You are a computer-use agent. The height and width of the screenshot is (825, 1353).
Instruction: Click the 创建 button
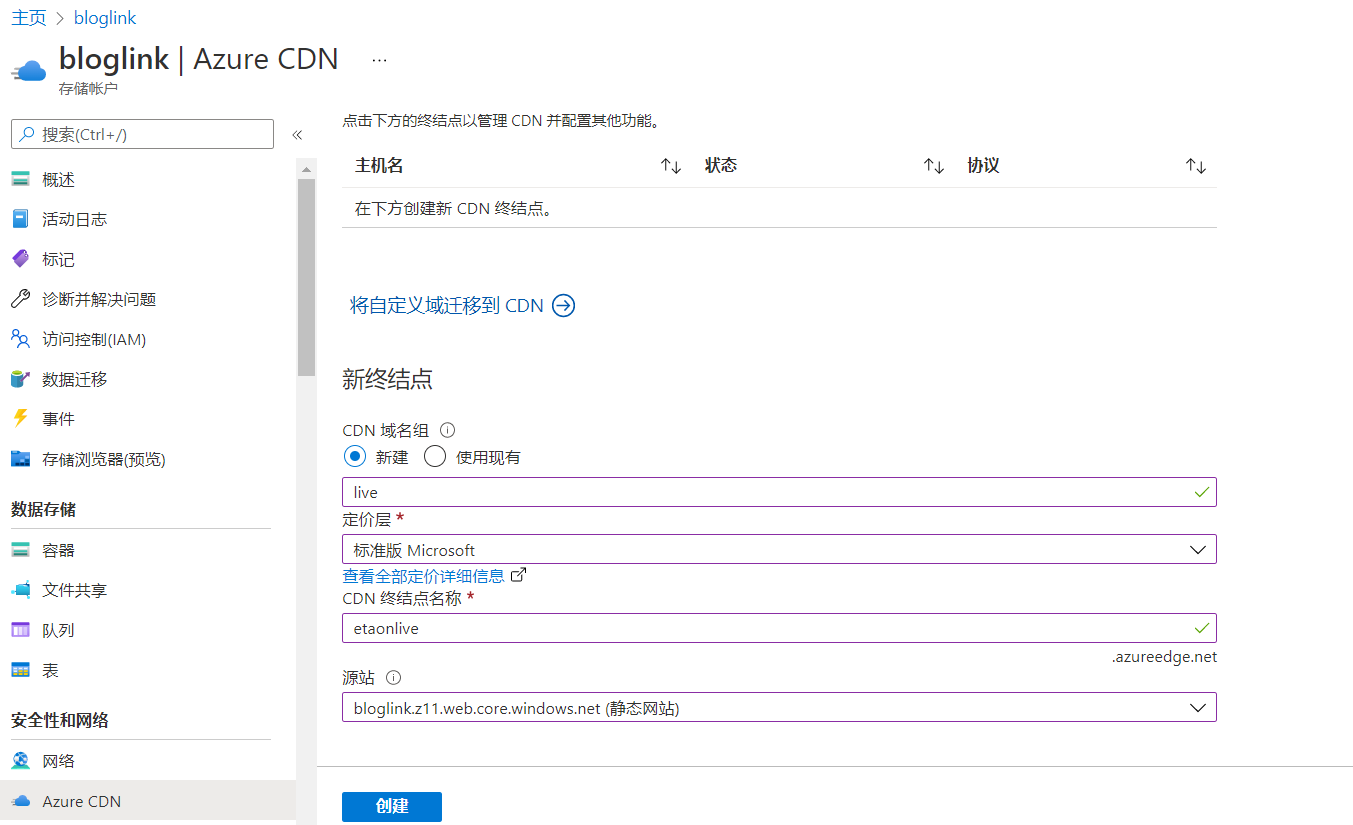pyautogui.click(x=392, y=807)
